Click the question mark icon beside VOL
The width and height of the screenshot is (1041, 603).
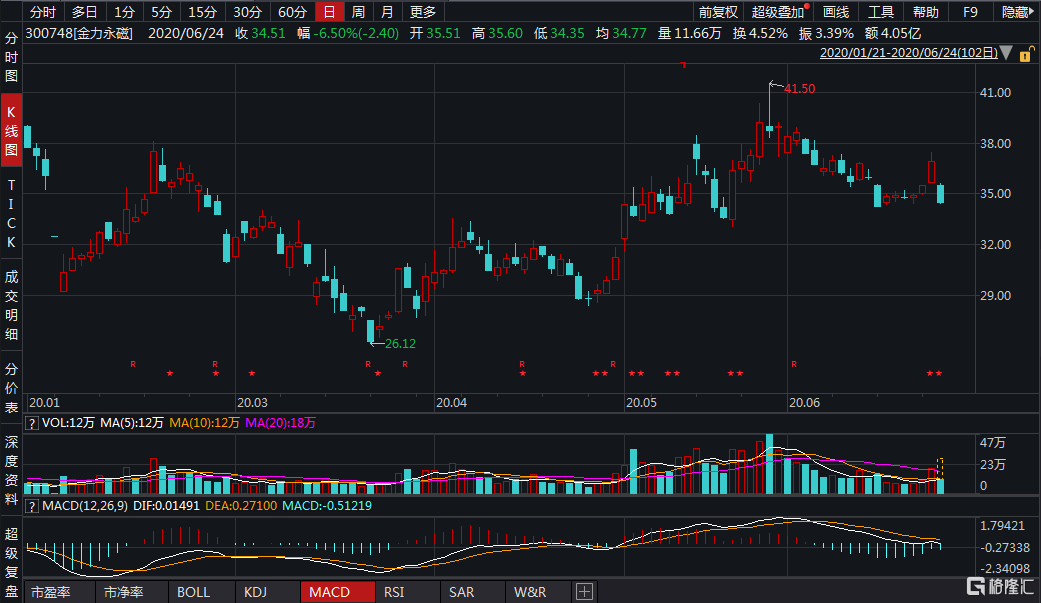click(32, 423)
